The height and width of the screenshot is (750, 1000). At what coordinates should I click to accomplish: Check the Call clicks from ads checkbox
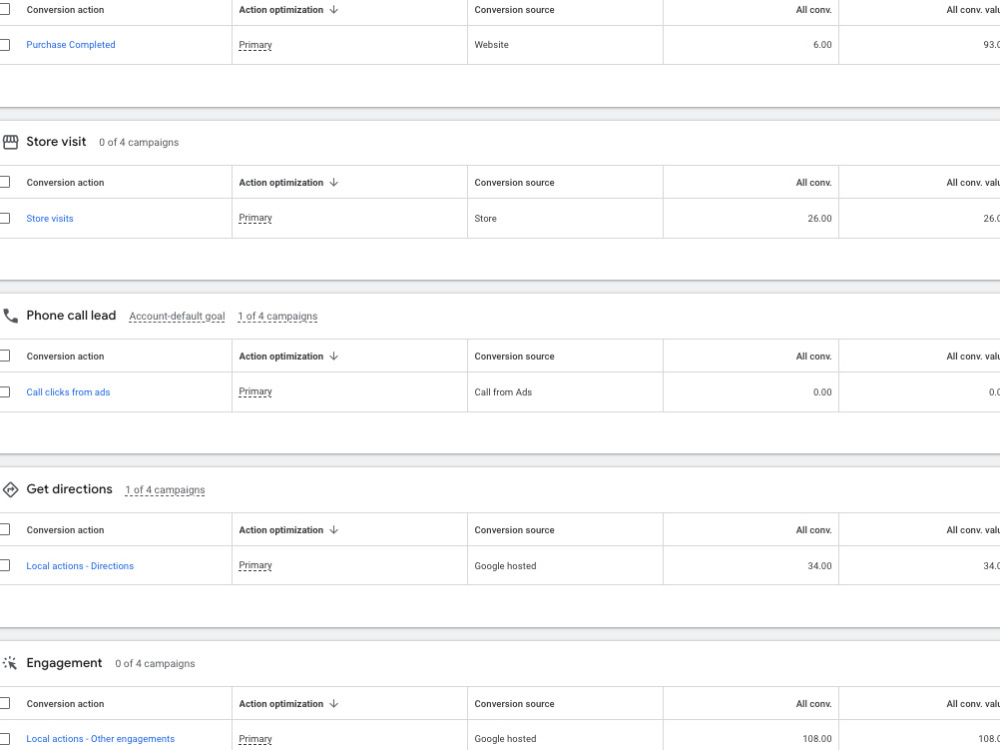[x=4, y=392]
